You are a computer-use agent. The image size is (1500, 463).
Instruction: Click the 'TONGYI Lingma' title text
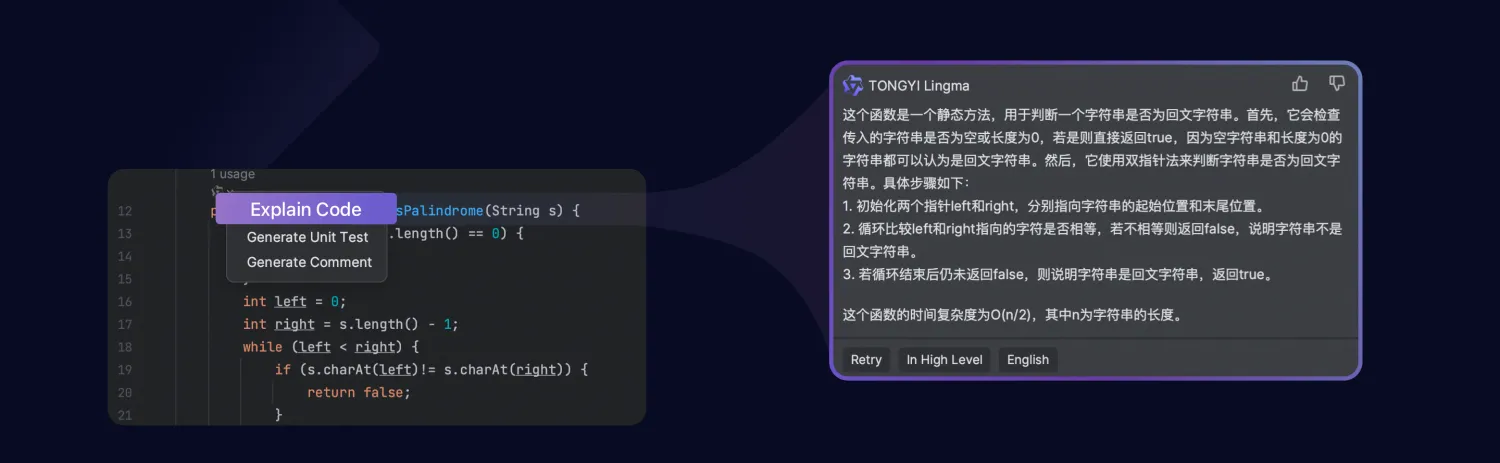click(x=919, y=85)
